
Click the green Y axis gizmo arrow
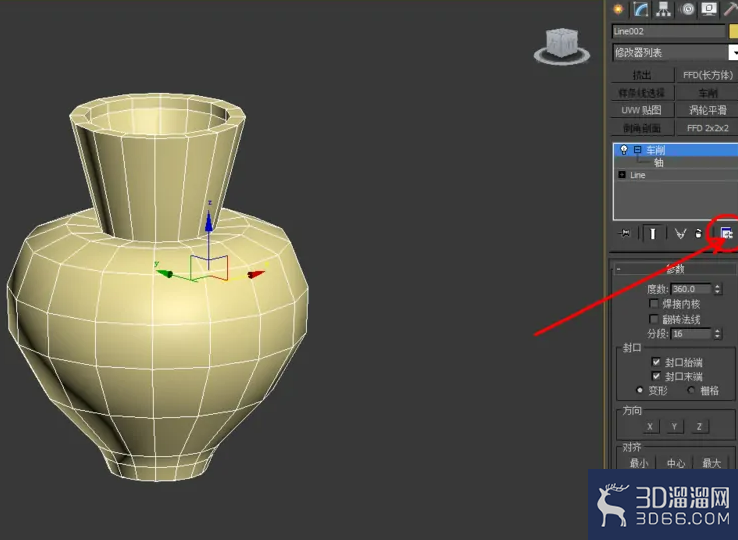(164, 273)
